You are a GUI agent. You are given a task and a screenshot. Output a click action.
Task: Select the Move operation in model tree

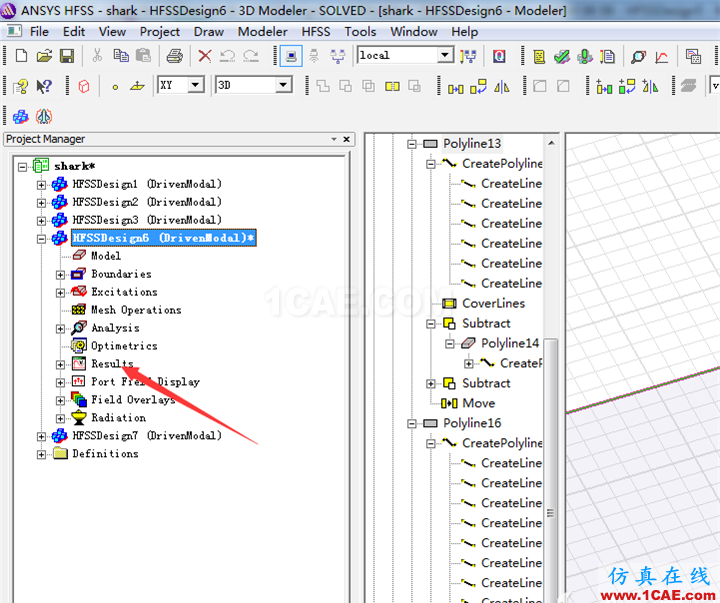click(x=478, y=403)
